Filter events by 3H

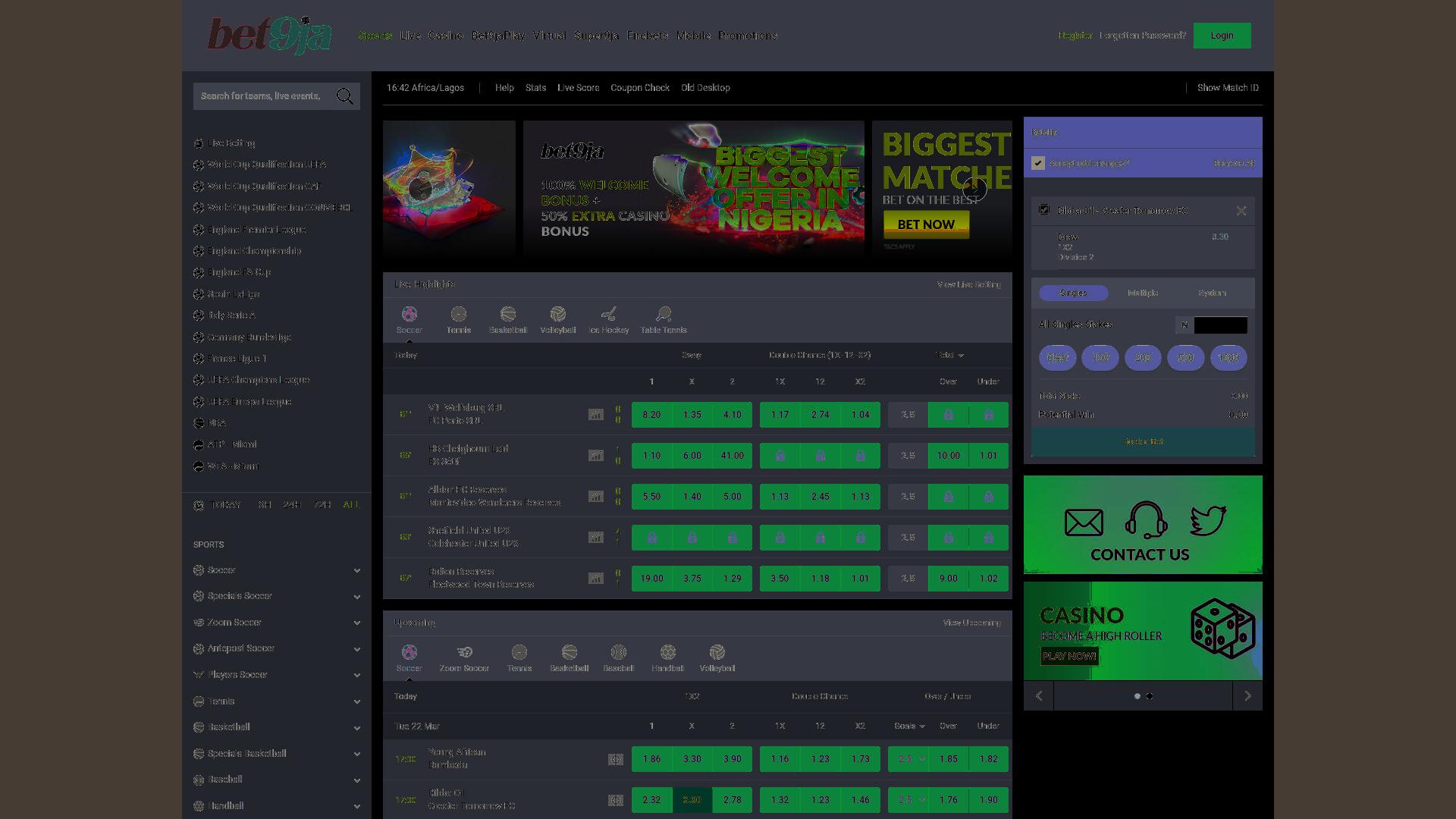[265, 505]
